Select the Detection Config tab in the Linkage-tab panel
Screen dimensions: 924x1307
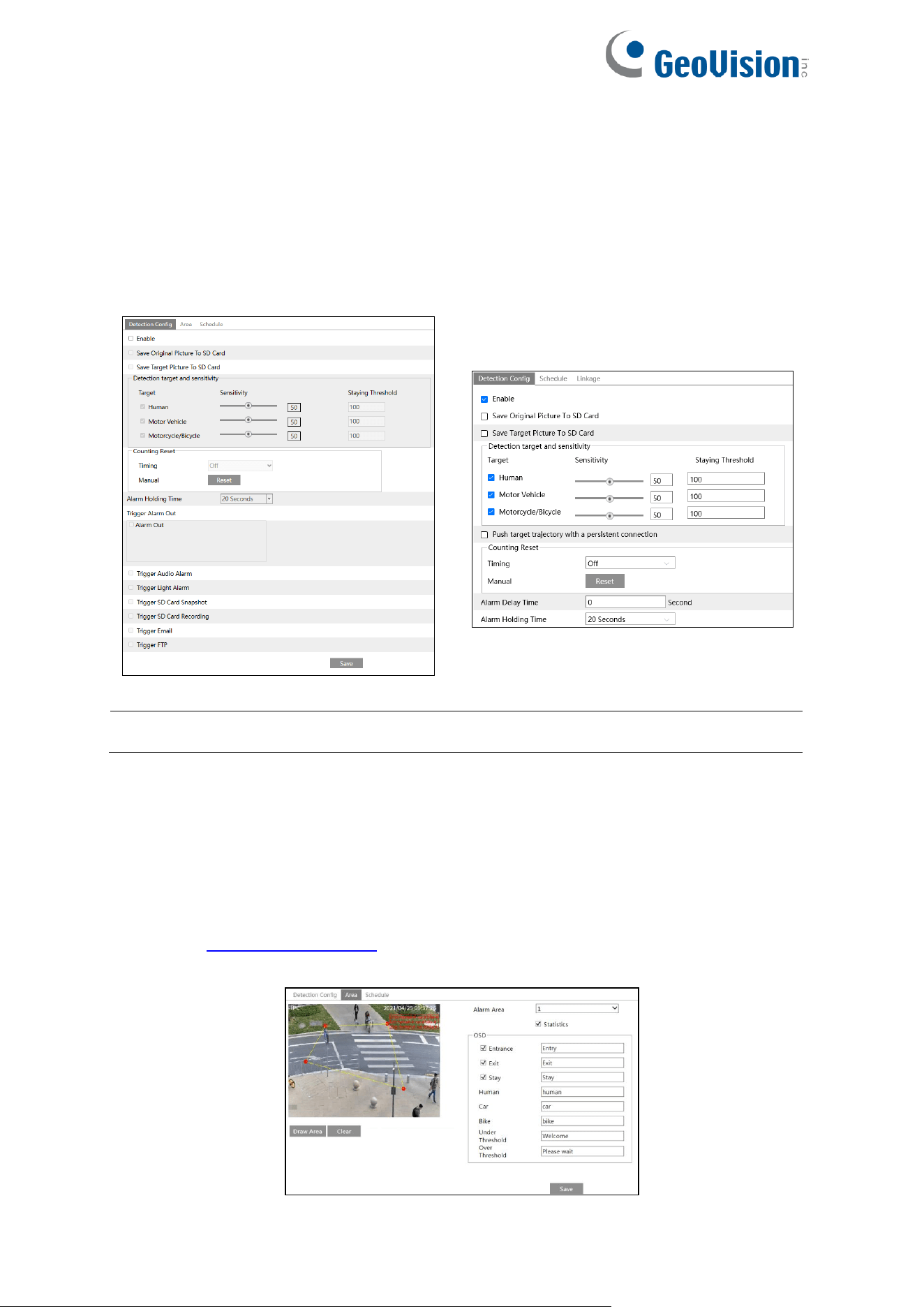504,378
